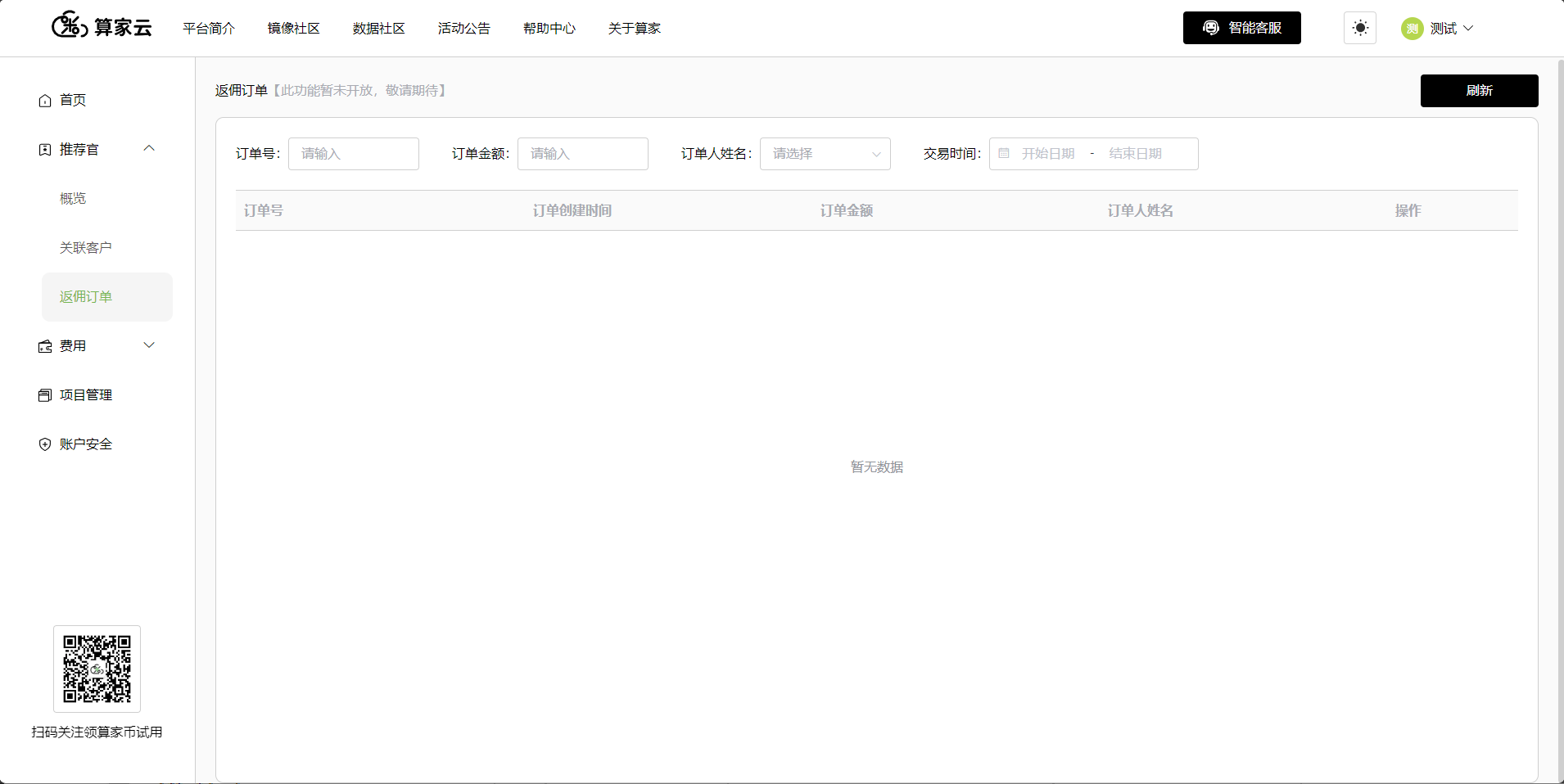
Task: Click the vertical page scrollbar
Action: [1560, 421]
